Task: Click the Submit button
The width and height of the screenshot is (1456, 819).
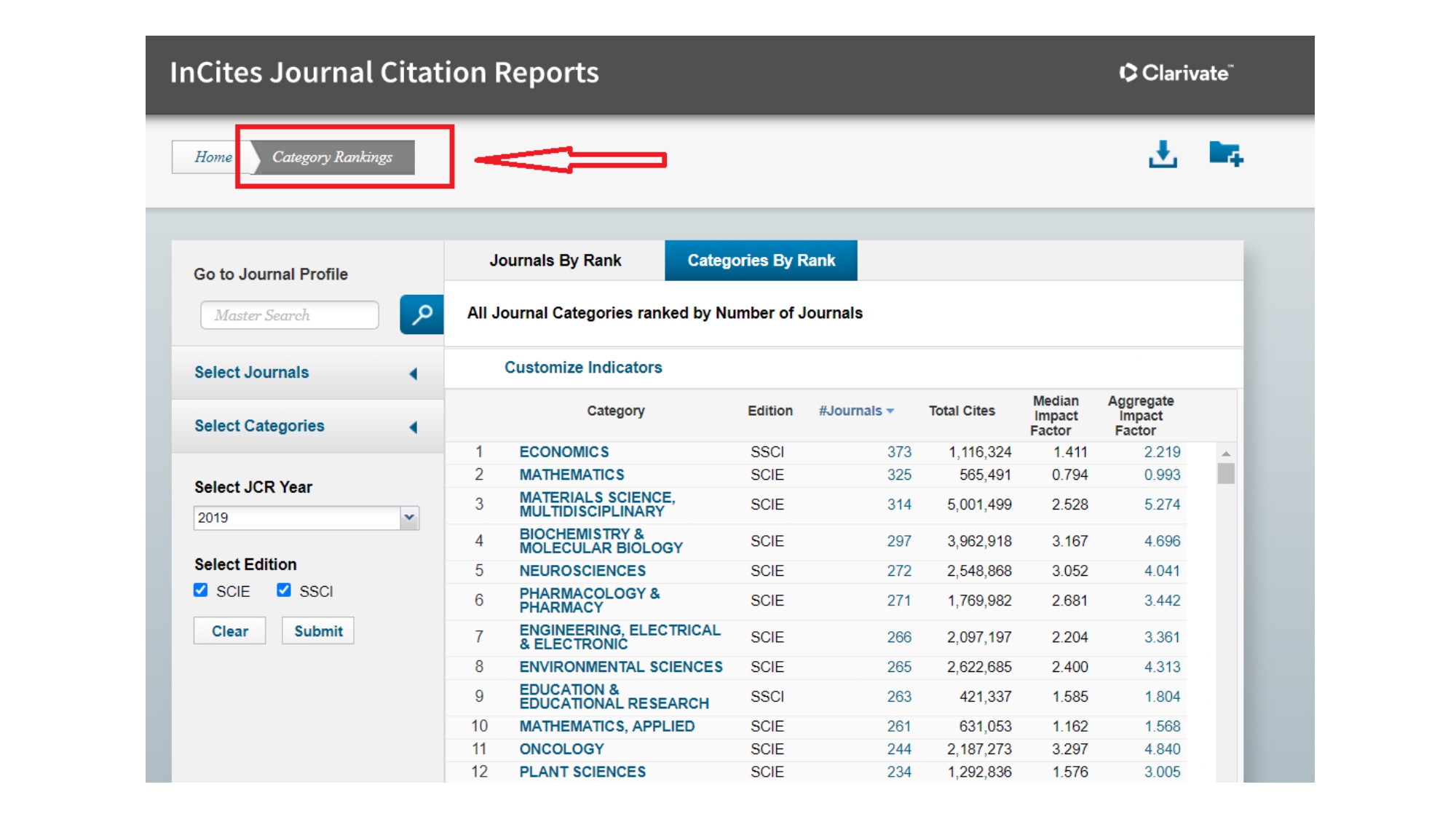Action: pyautogui.click(x=318, y=631)
